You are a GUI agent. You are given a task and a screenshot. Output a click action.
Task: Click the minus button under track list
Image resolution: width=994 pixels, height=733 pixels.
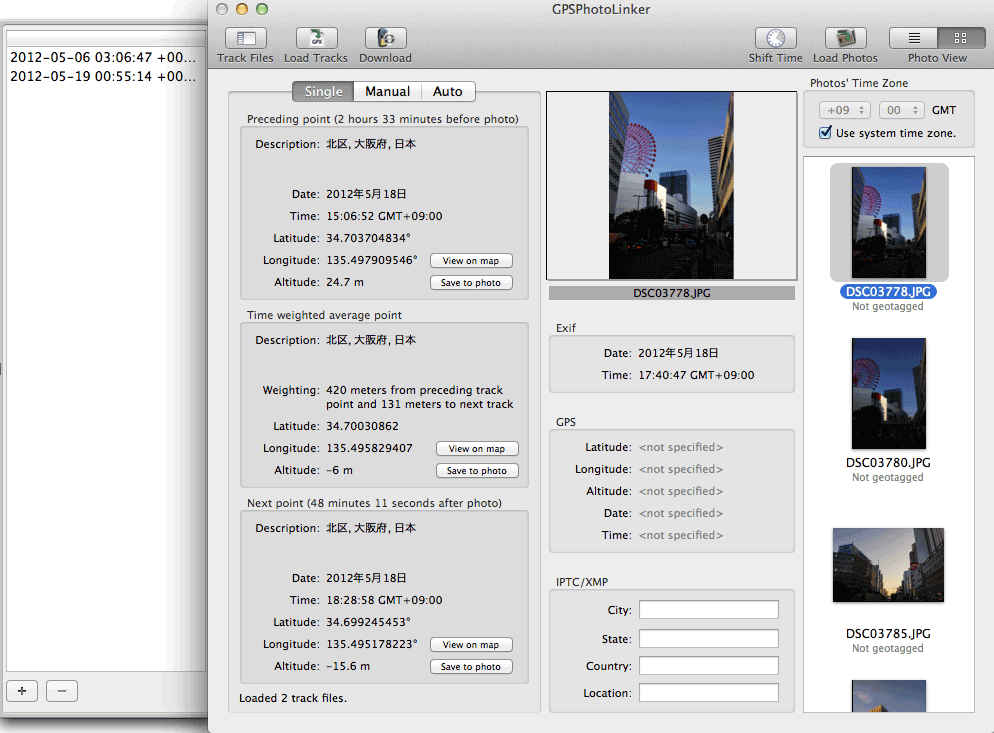(x=61, y=690)
